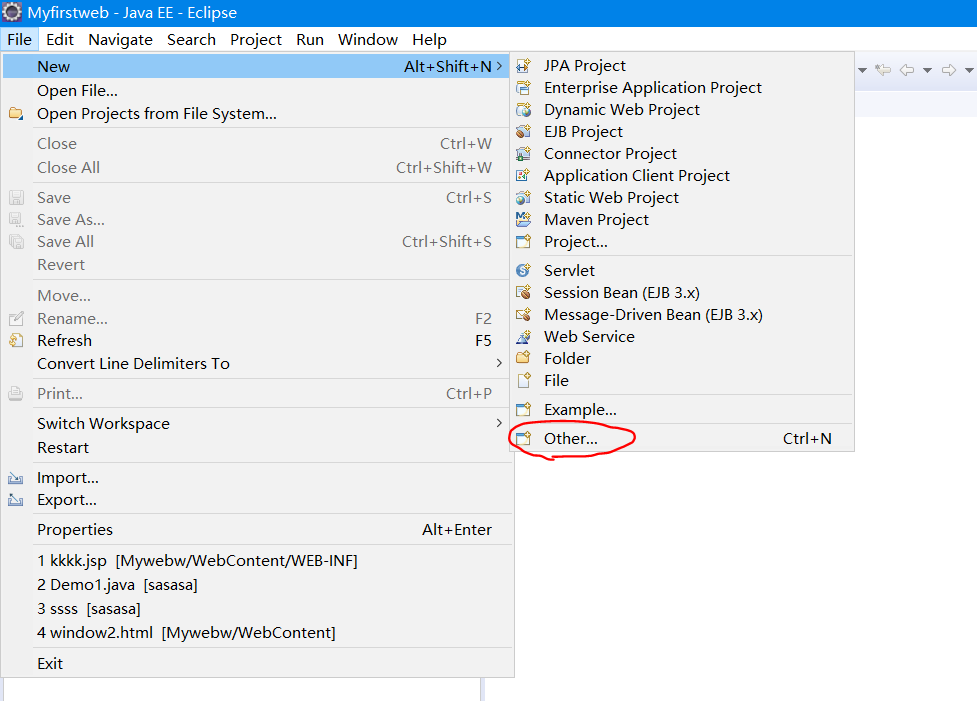Screen dimensions: 977x701
Task: Click the Web Service icon
Action: coord(523,336)
